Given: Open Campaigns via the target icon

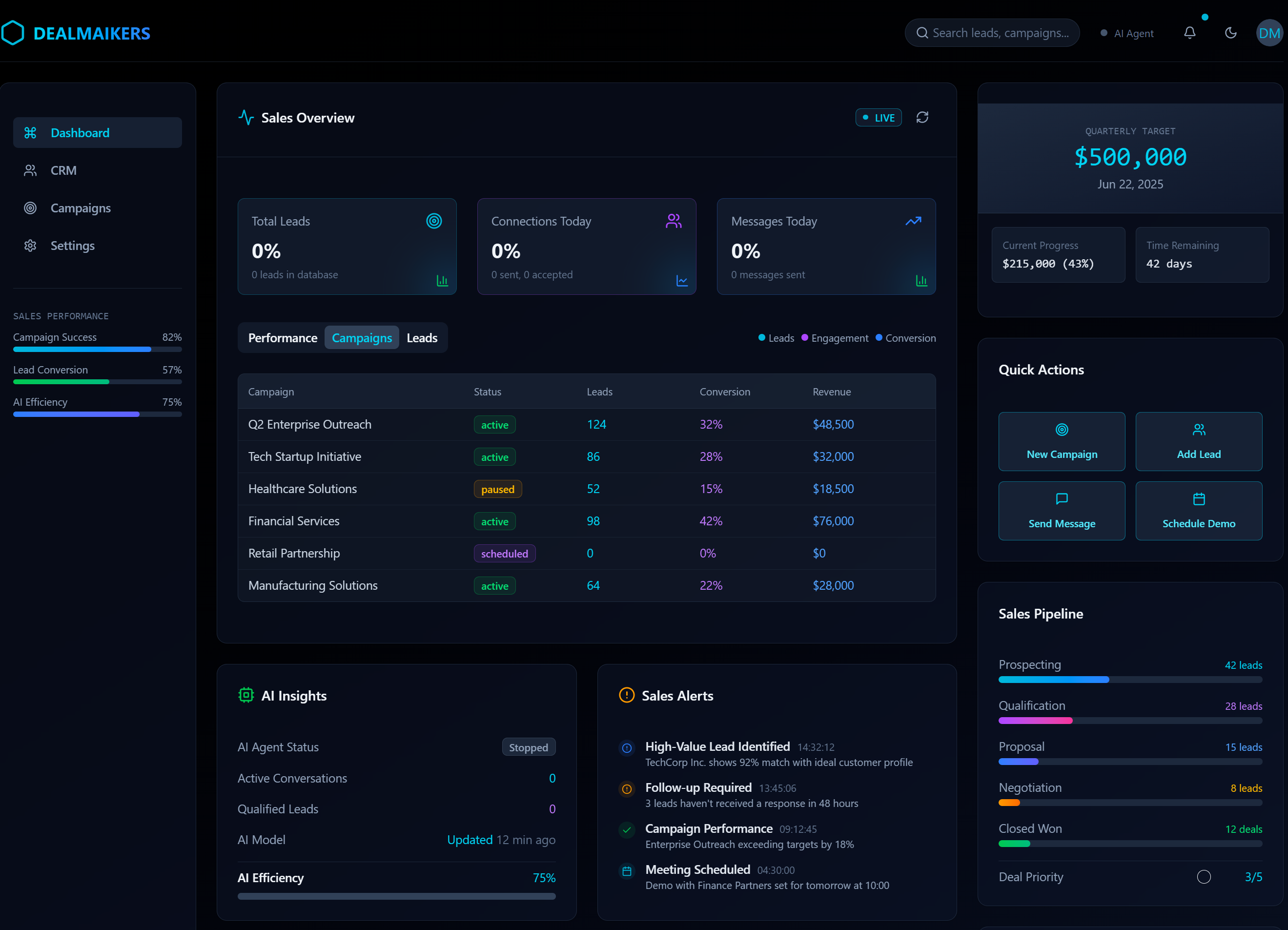Looking at the screenshot, I should [x=30, y=208].
